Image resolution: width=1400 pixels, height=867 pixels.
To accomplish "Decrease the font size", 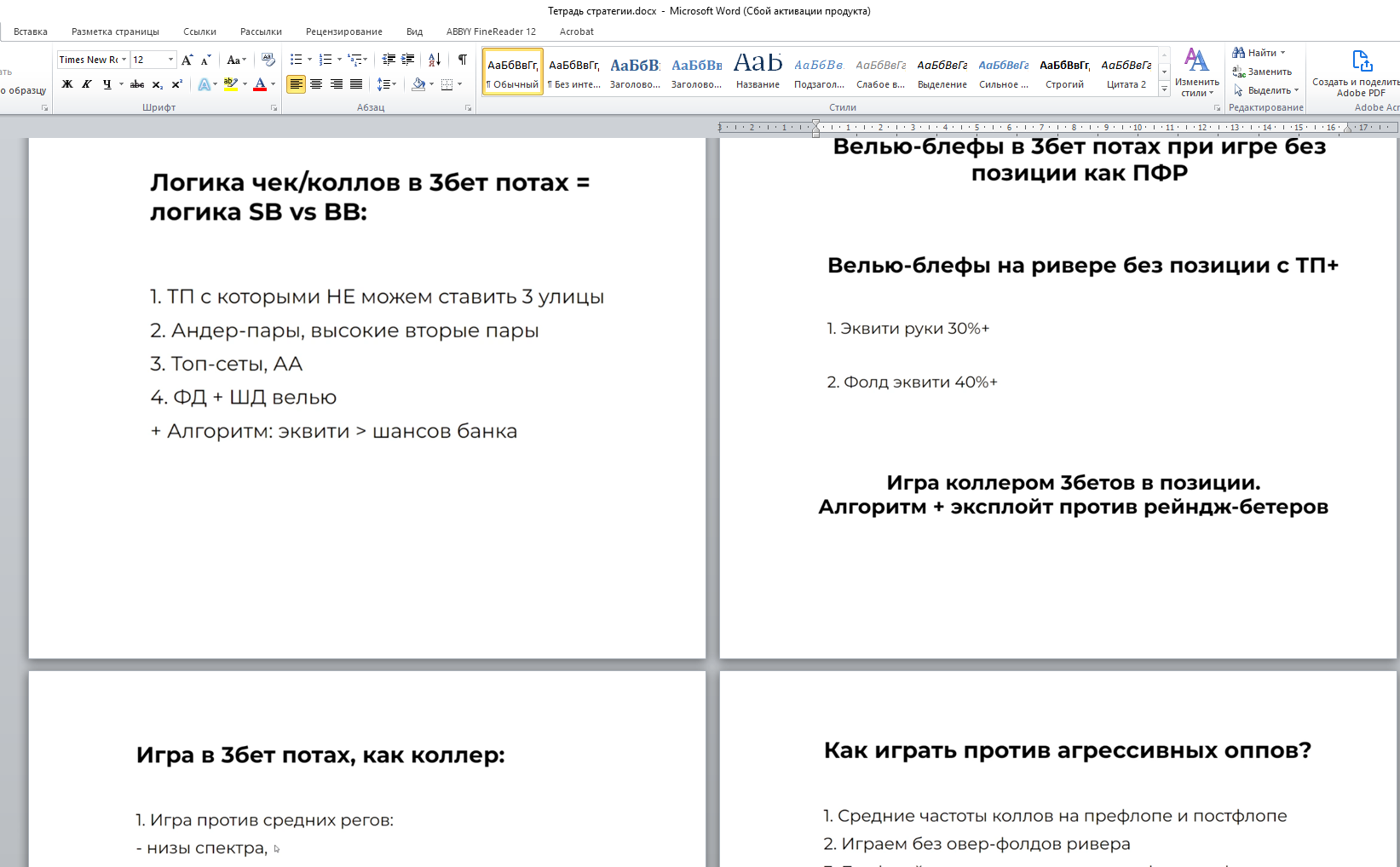I will click(x=206, y=60).
